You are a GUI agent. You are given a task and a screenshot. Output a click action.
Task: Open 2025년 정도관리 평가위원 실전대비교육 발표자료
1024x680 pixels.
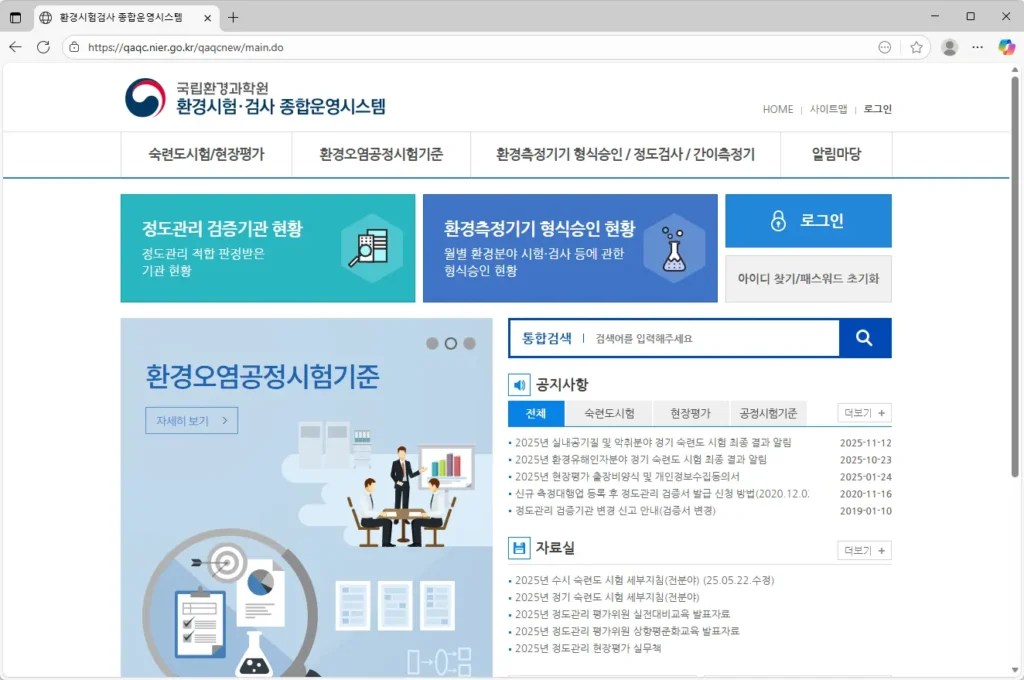[x=622, y=615]
